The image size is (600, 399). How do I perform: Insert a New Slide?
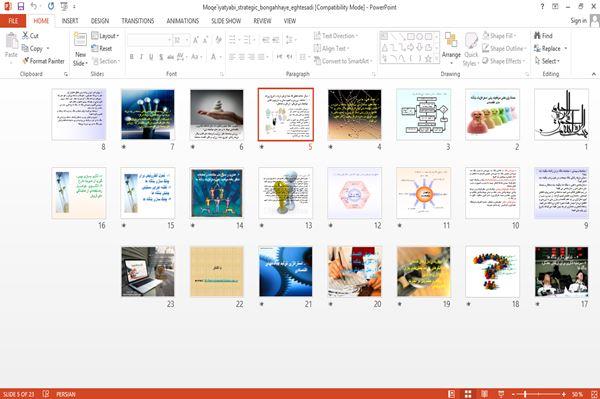(80, 50)
